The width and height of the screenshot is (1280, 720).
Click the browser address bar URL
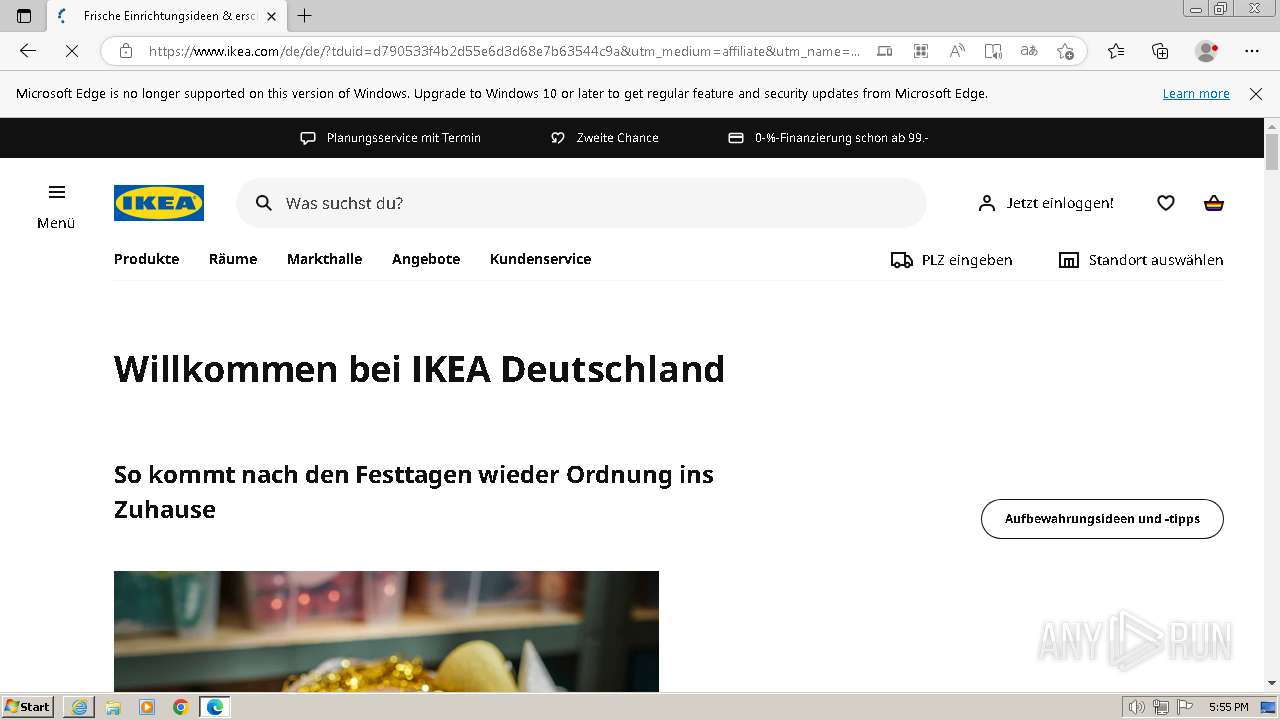[x=504, y=51]
